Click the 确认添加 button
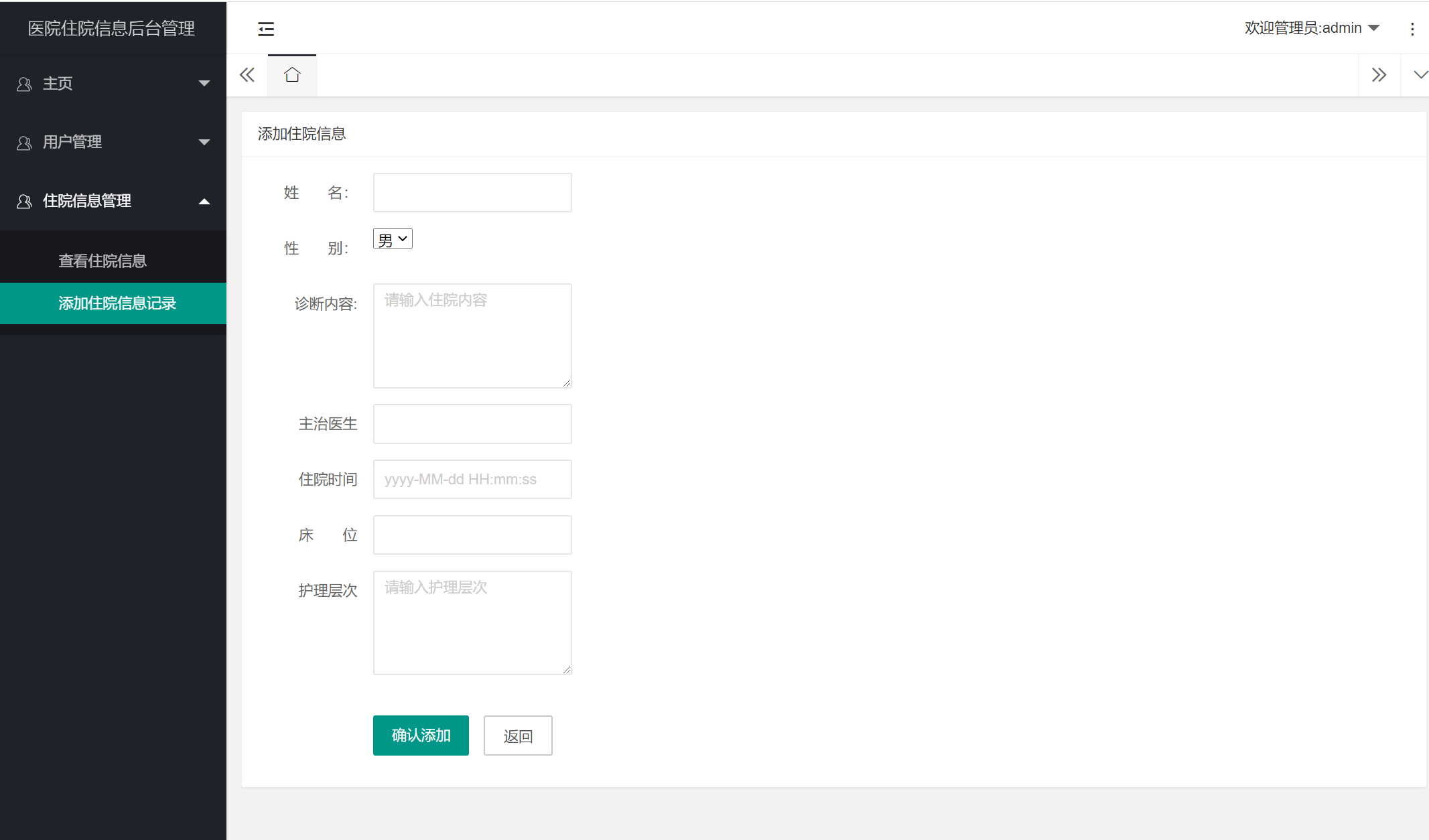1429x840 pixels. (421, 736)
